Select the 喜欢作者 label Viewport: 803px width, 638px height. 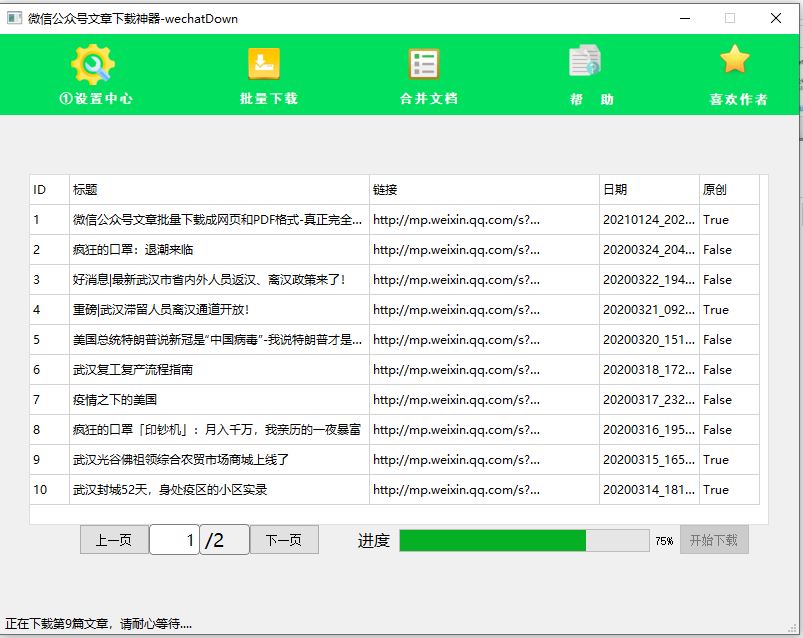click(738, 99)
